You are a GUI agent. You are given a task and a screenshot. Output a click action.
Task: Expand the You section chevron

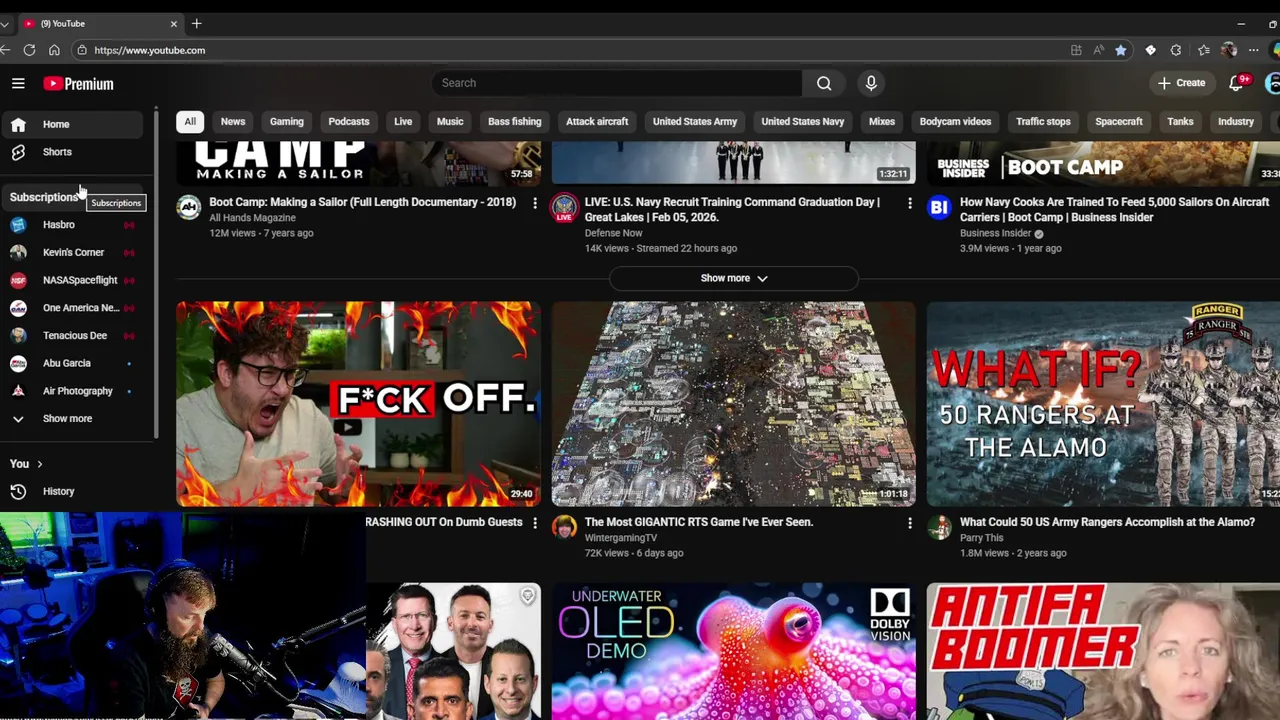tap(39, 464)
